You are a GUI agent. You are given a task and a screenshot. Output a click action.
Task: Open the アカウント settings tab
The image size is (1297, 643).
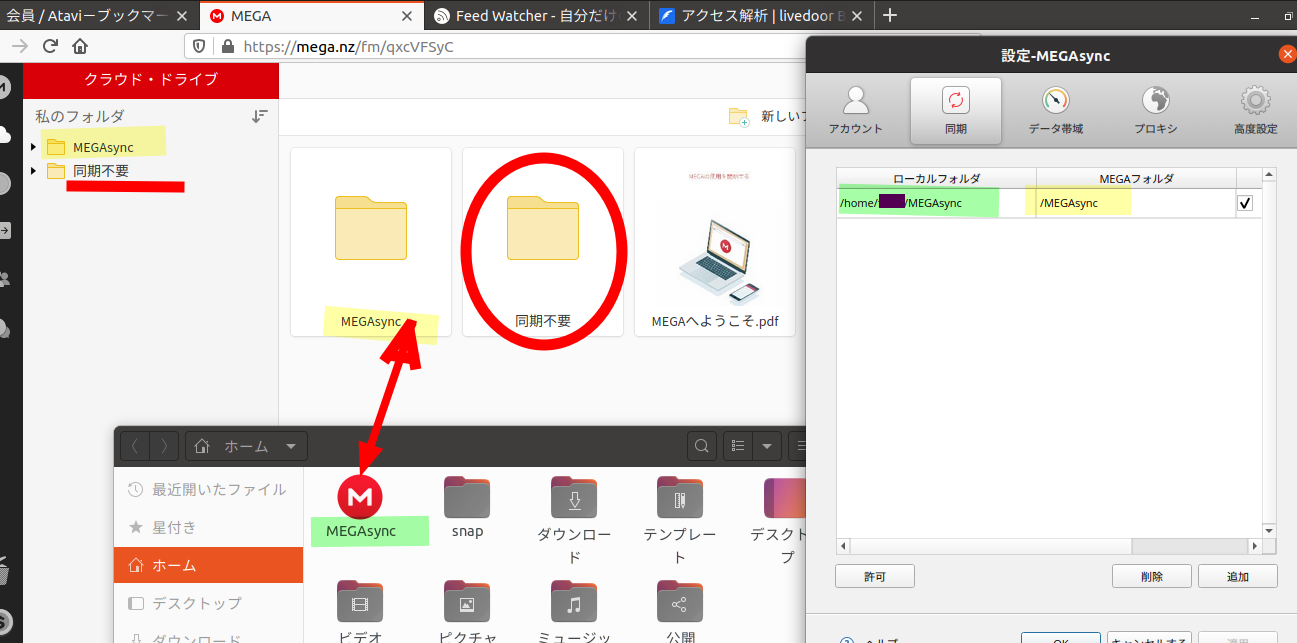click(855, 110)
